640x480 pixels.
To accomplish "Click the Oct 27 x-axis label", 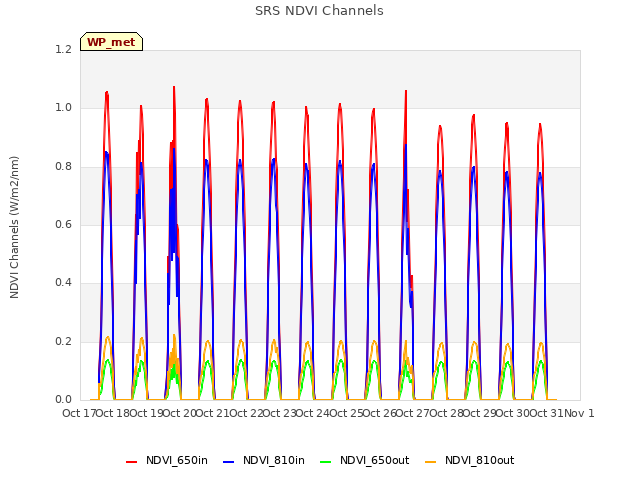I will pyautogui.click(x=413, y=413).
